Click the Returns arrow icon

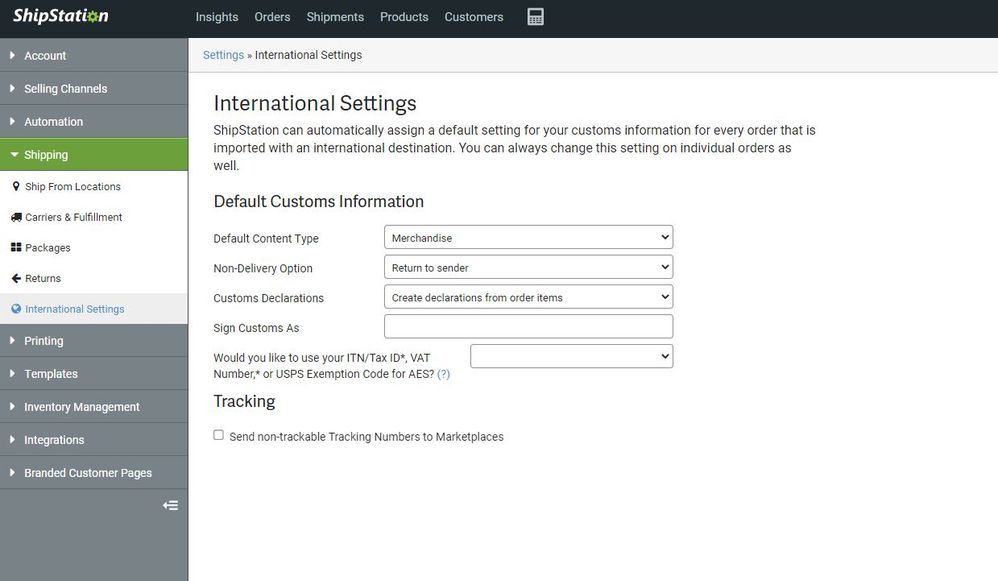(x=16, y=278)
